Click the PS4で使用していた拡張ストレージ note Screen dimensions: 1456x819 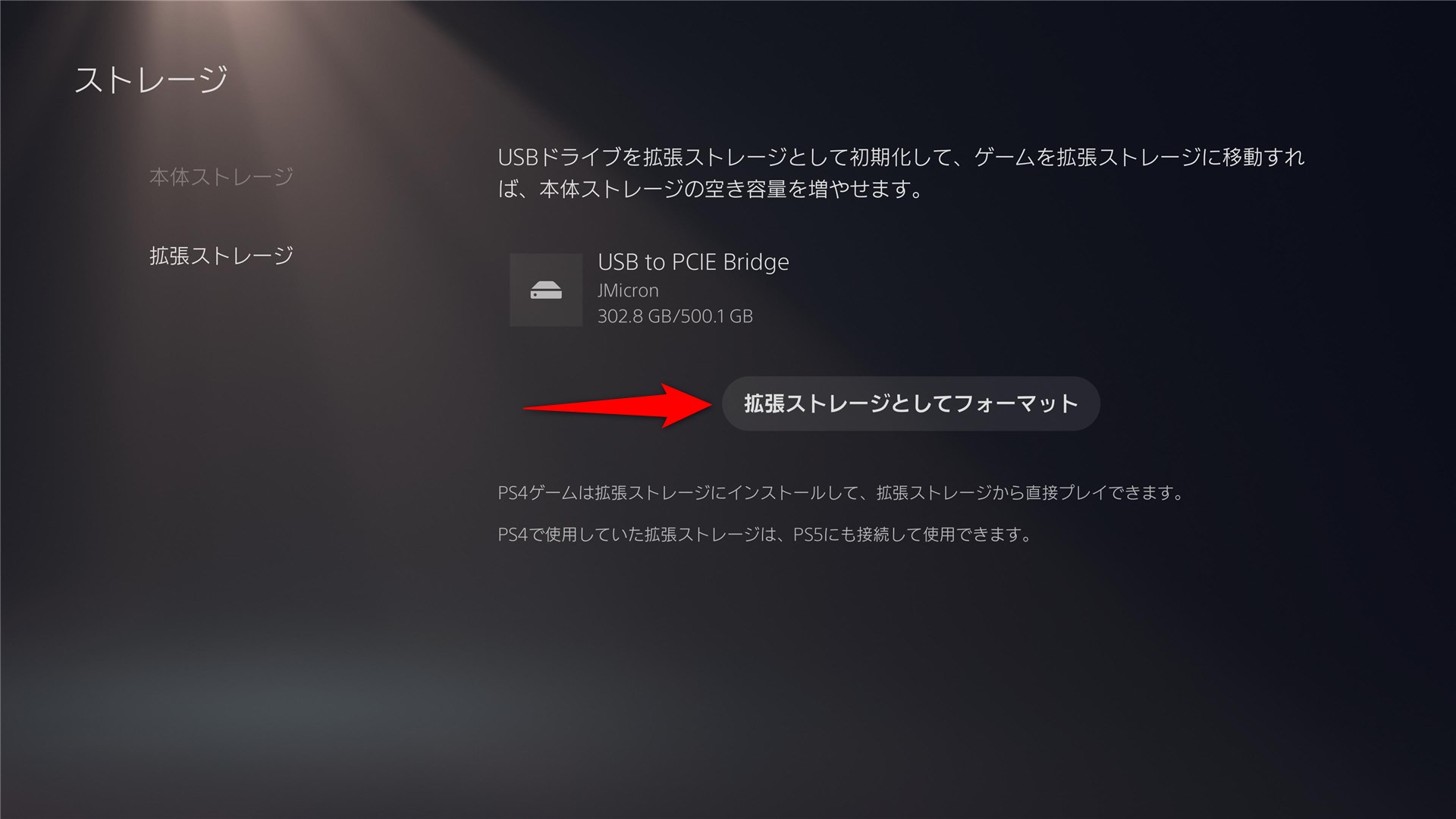click(765, 535)
